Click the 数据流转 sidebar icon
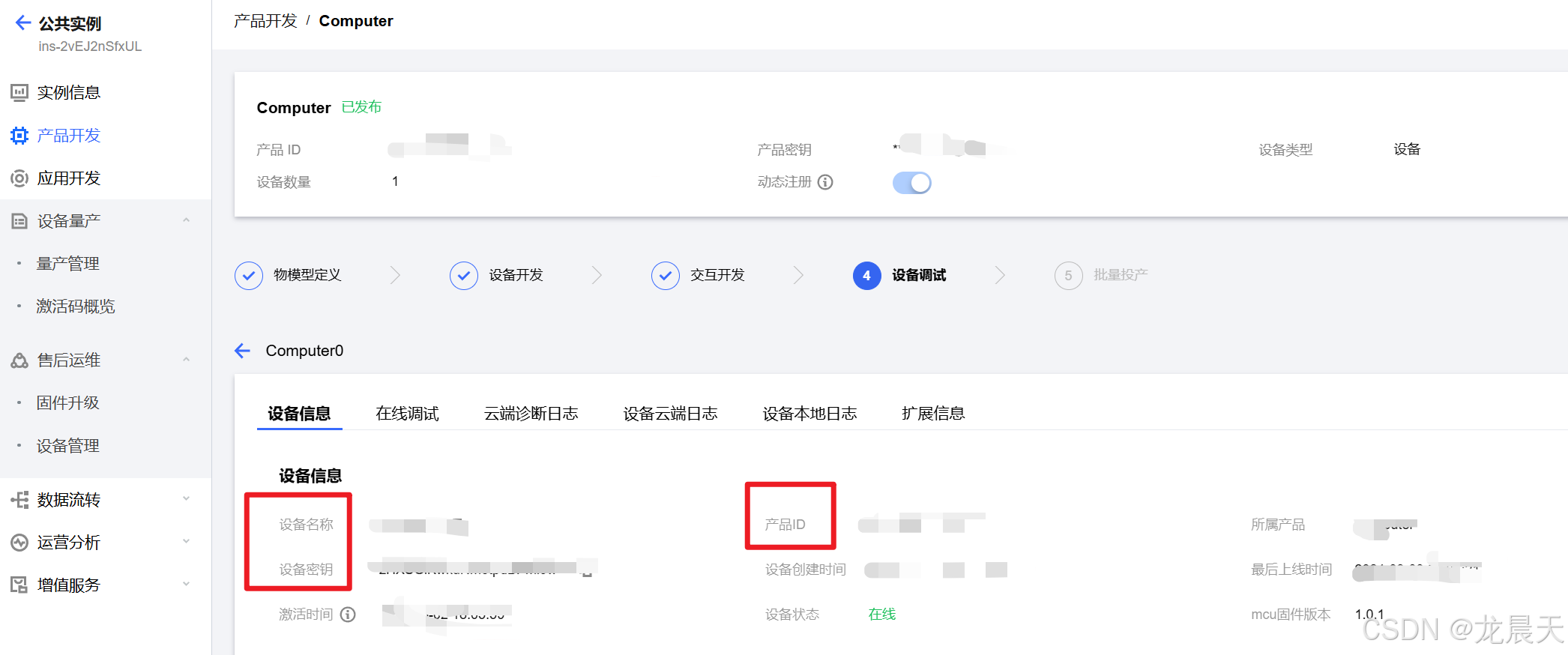 coord(19,500)
